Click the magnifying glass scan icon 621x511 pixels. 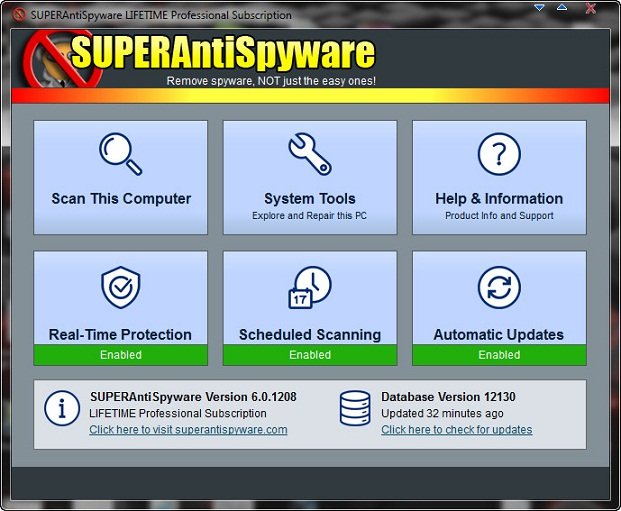120,154
